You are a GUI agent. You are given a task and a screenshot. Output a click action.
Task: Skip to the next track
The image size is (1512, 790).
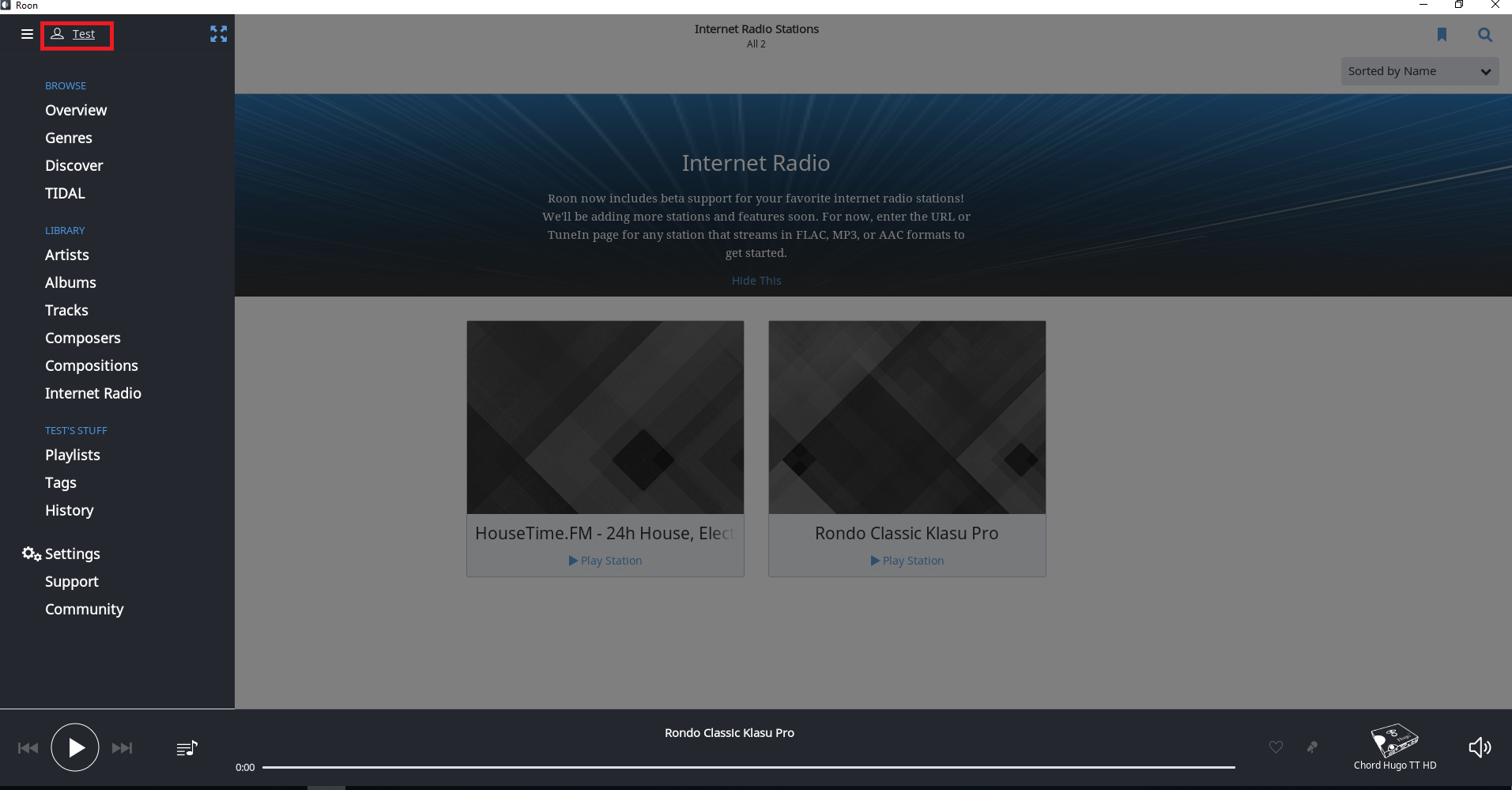(123, 748)
